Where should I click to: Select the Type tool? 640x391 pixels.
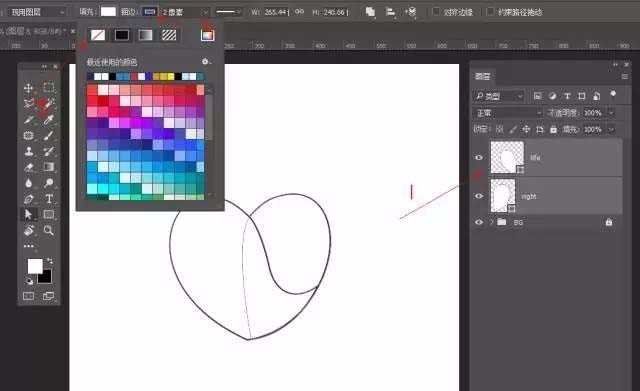click(x=49, y=199)
